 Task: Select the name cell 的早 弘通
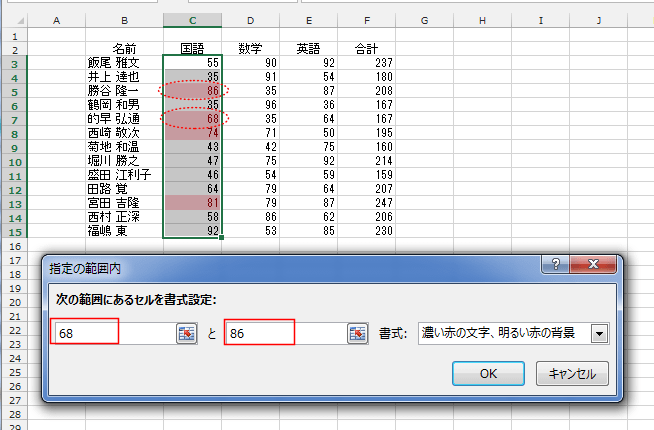pos(124,119)
